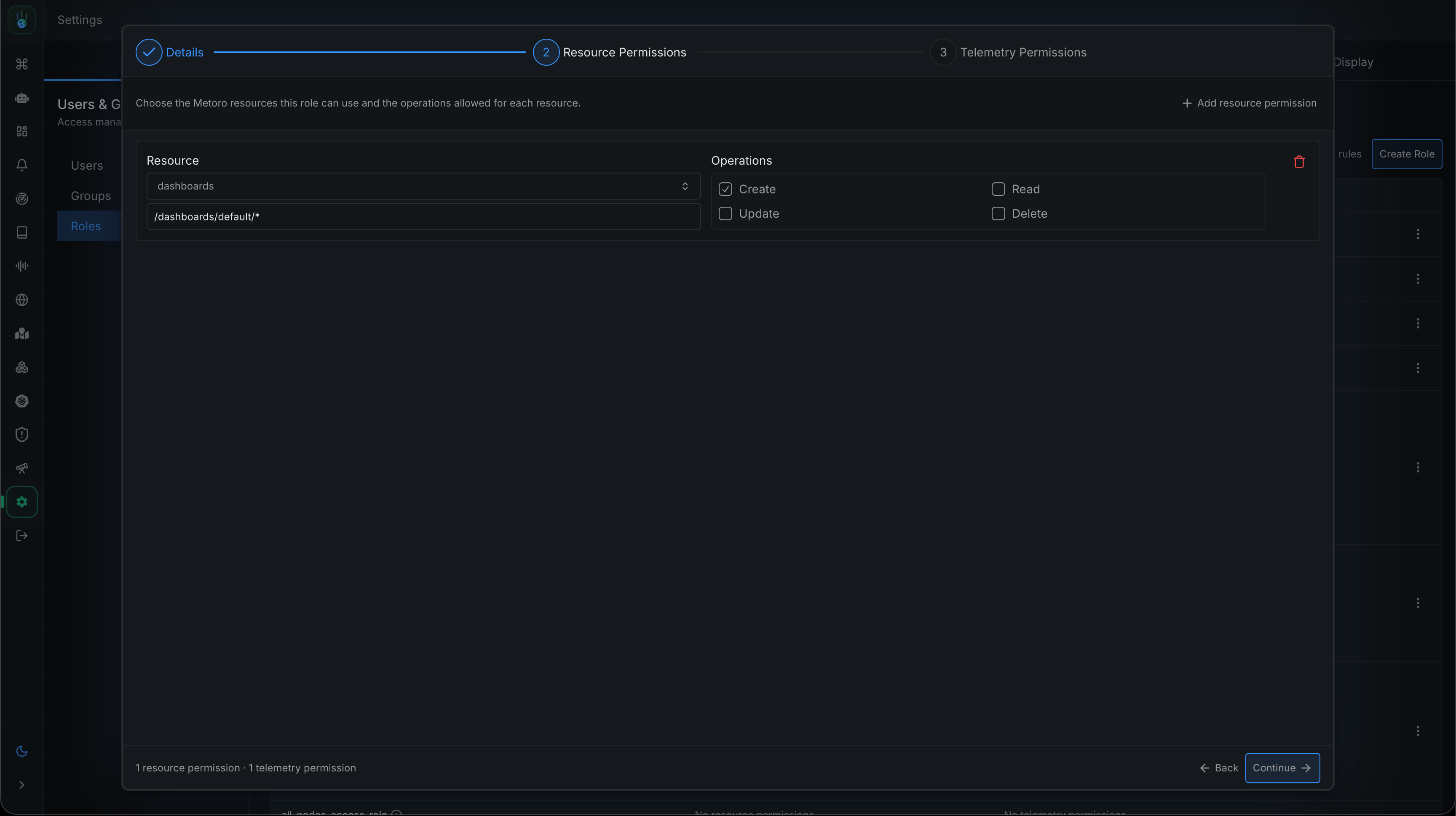Click Add resource permission

click(1249, 103)
